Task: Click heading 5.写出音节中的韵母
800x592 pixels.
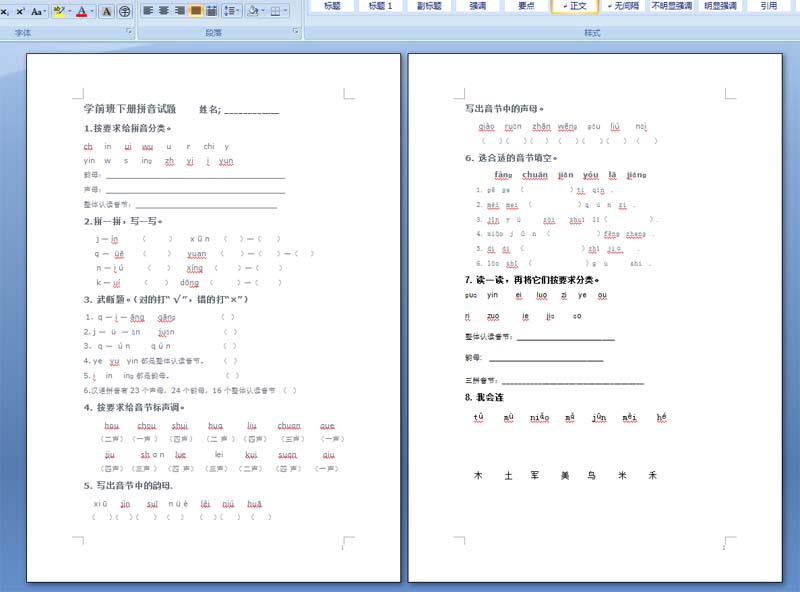Action: pyautogui.click(x=128, y=485)
